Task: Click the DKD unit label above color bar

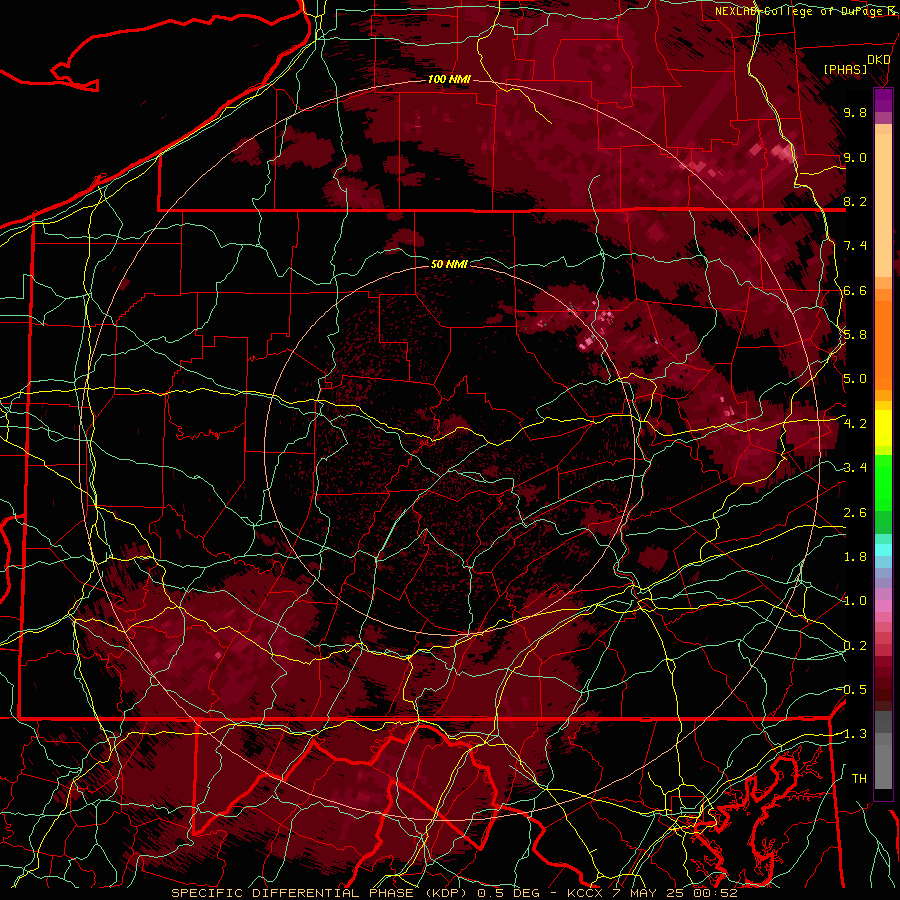Action: click(x=878, y=60)
